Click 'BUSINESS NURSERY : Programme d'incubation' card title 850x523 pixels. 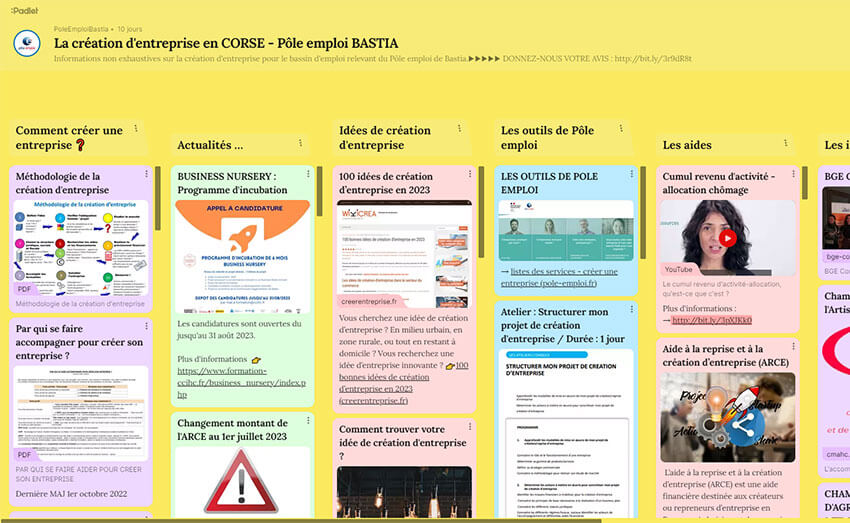(232, 183)
